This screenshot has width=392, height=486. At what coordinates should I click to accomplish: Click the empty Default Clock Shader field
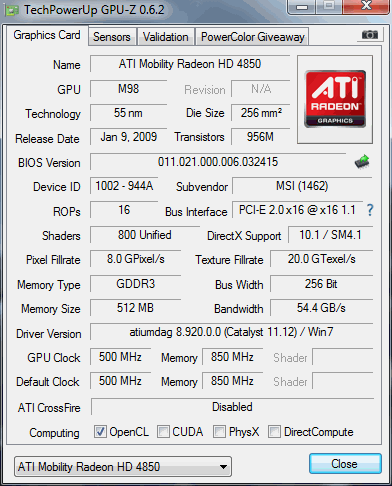[x=343, y=381]
